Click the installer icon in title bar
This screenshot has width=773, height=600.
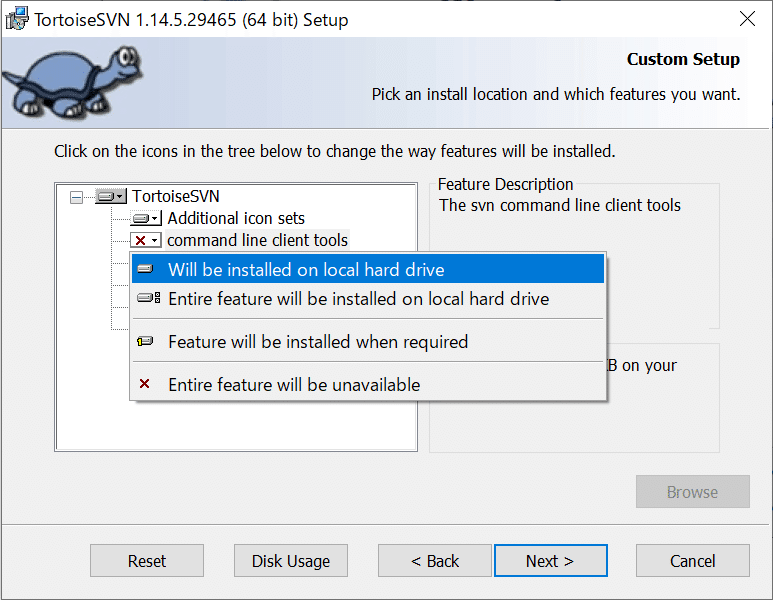tap(17, 19)
